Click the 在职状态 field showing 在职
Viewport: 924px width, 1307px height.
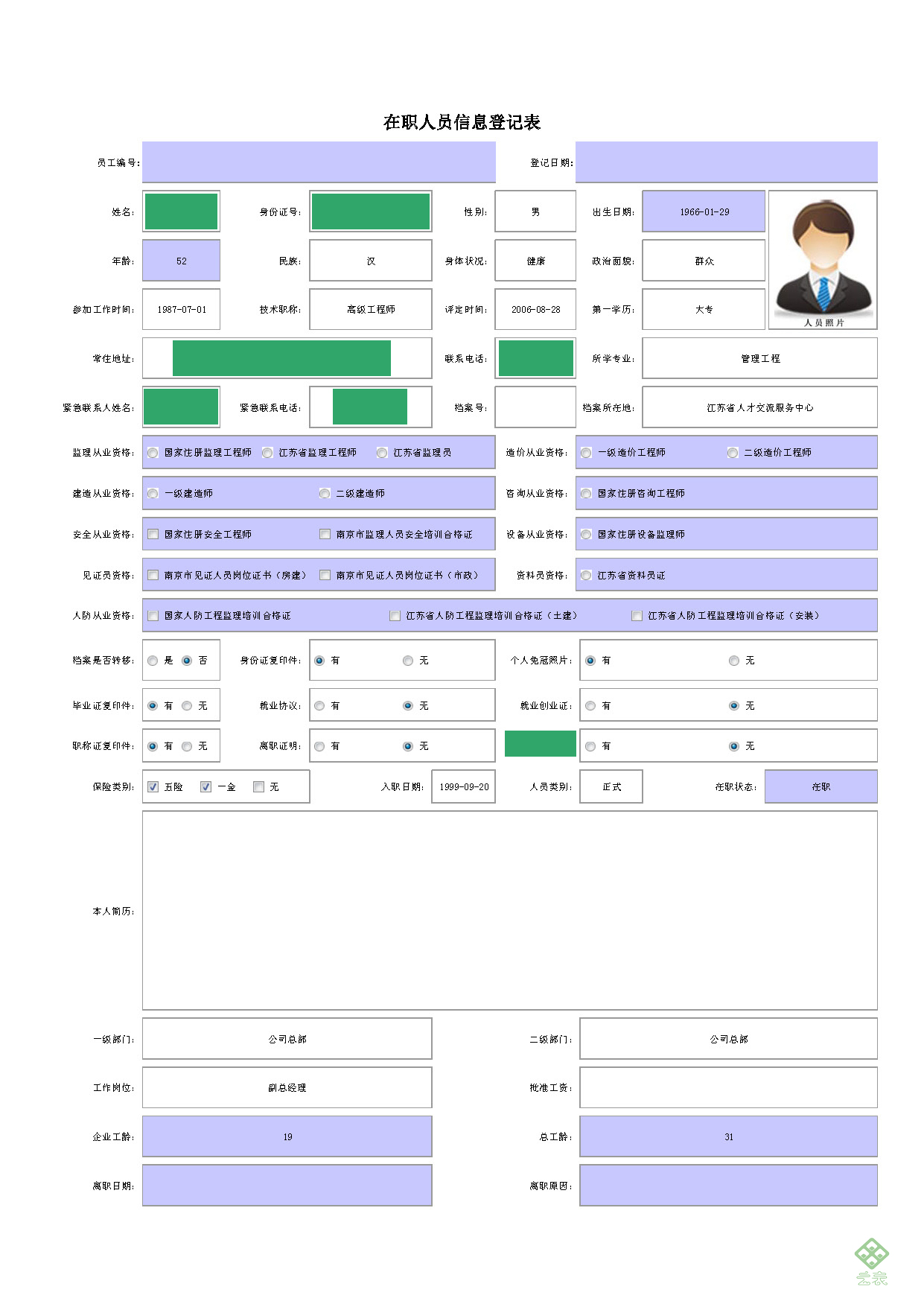(821, 786)
